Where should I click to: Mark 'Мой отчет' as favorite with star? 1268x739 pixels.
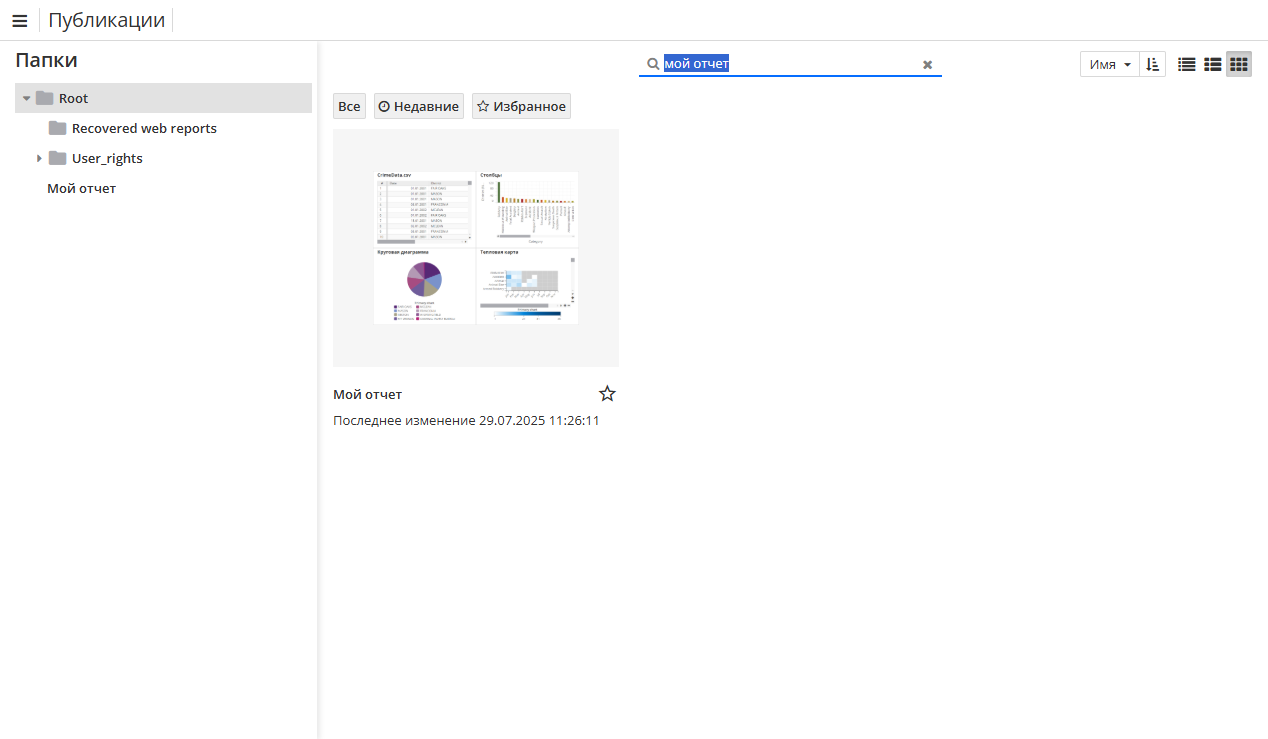607,394
